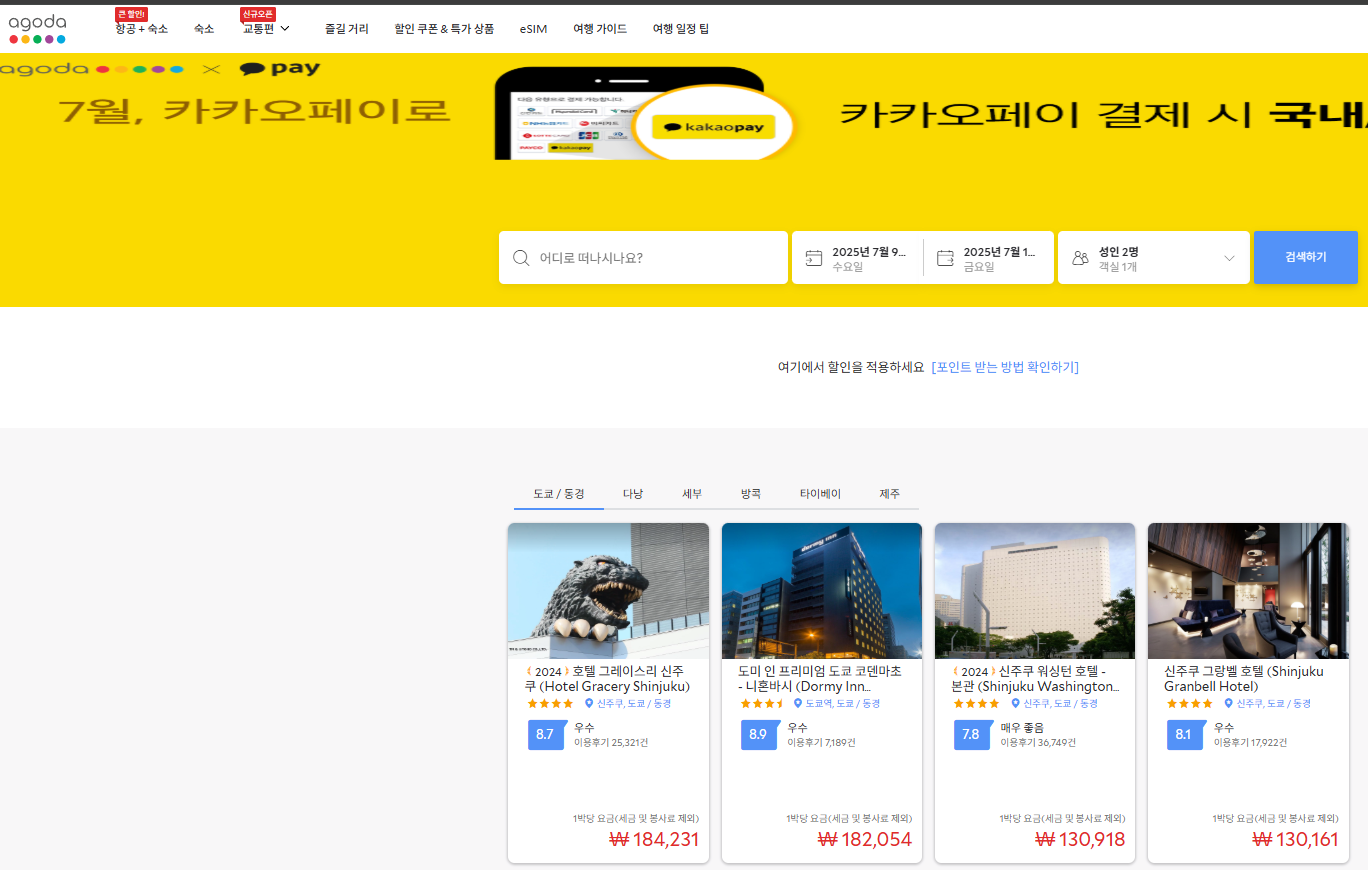This screenshot has height=870, width=1368.
Task: Select the 제주 destination tab
Action: coord(889,494)
